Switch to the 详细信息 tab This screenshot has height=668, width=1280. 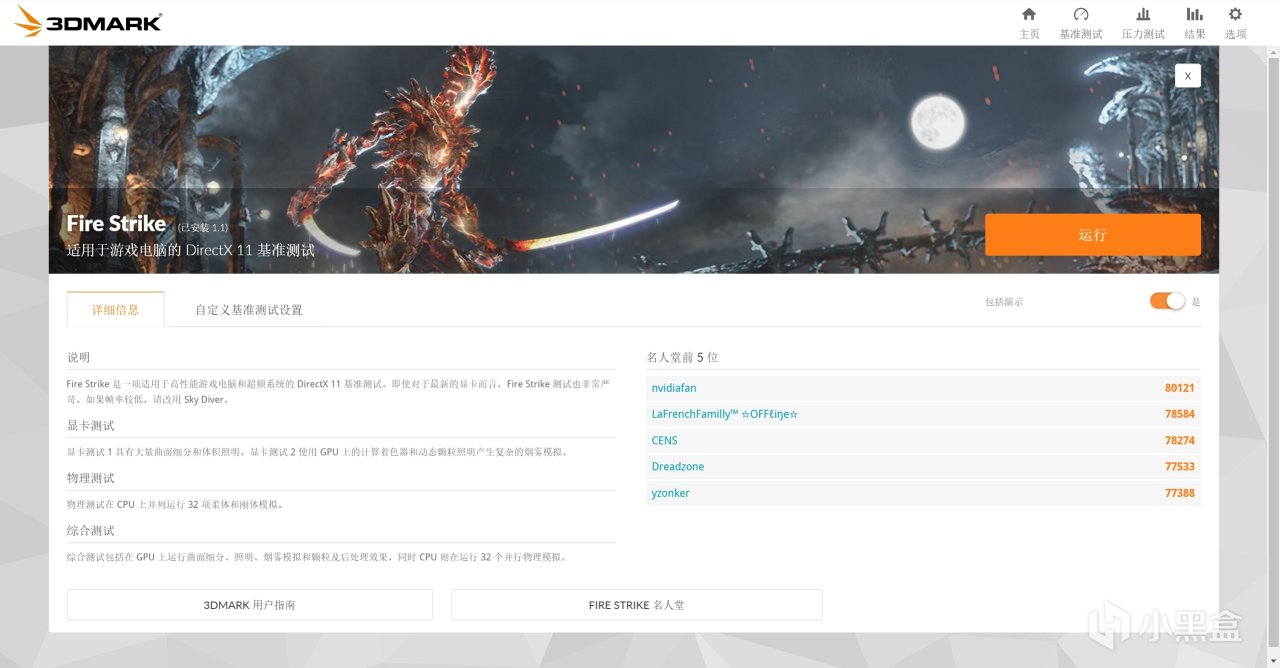(115, 309)
